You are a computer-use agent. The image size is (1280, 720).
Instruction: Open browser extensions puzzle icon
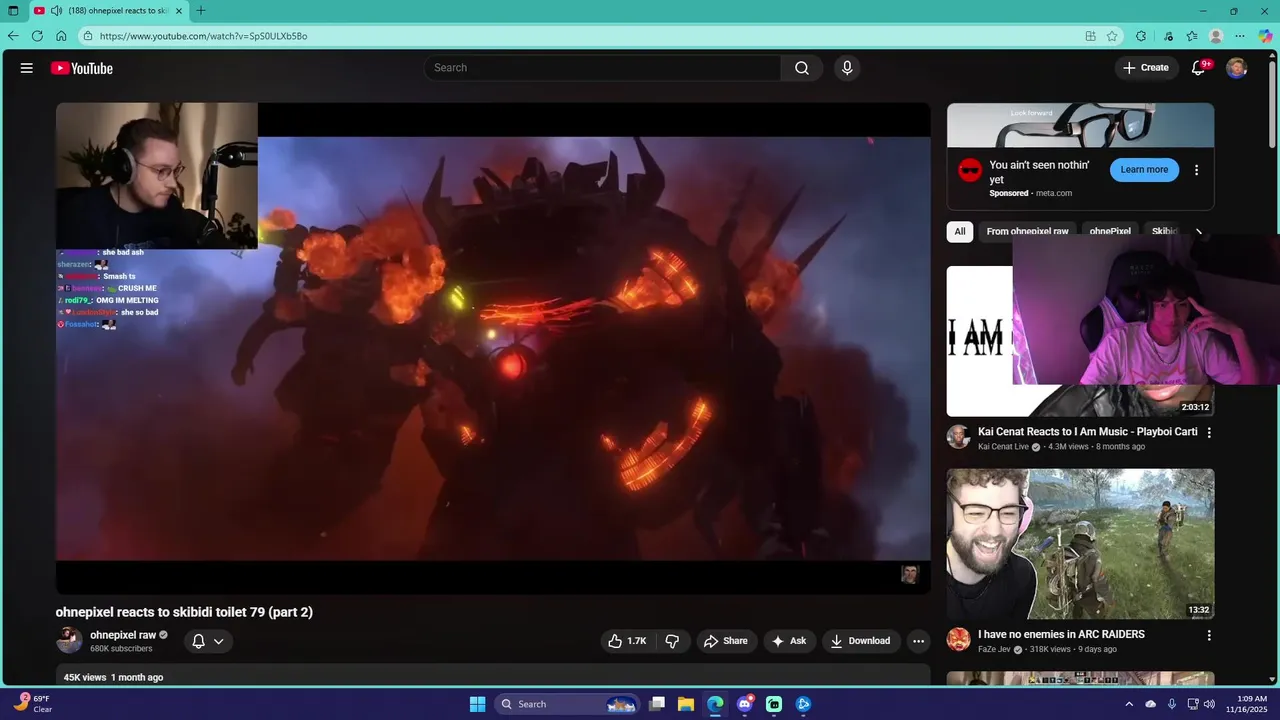[x=1141, y=36]
